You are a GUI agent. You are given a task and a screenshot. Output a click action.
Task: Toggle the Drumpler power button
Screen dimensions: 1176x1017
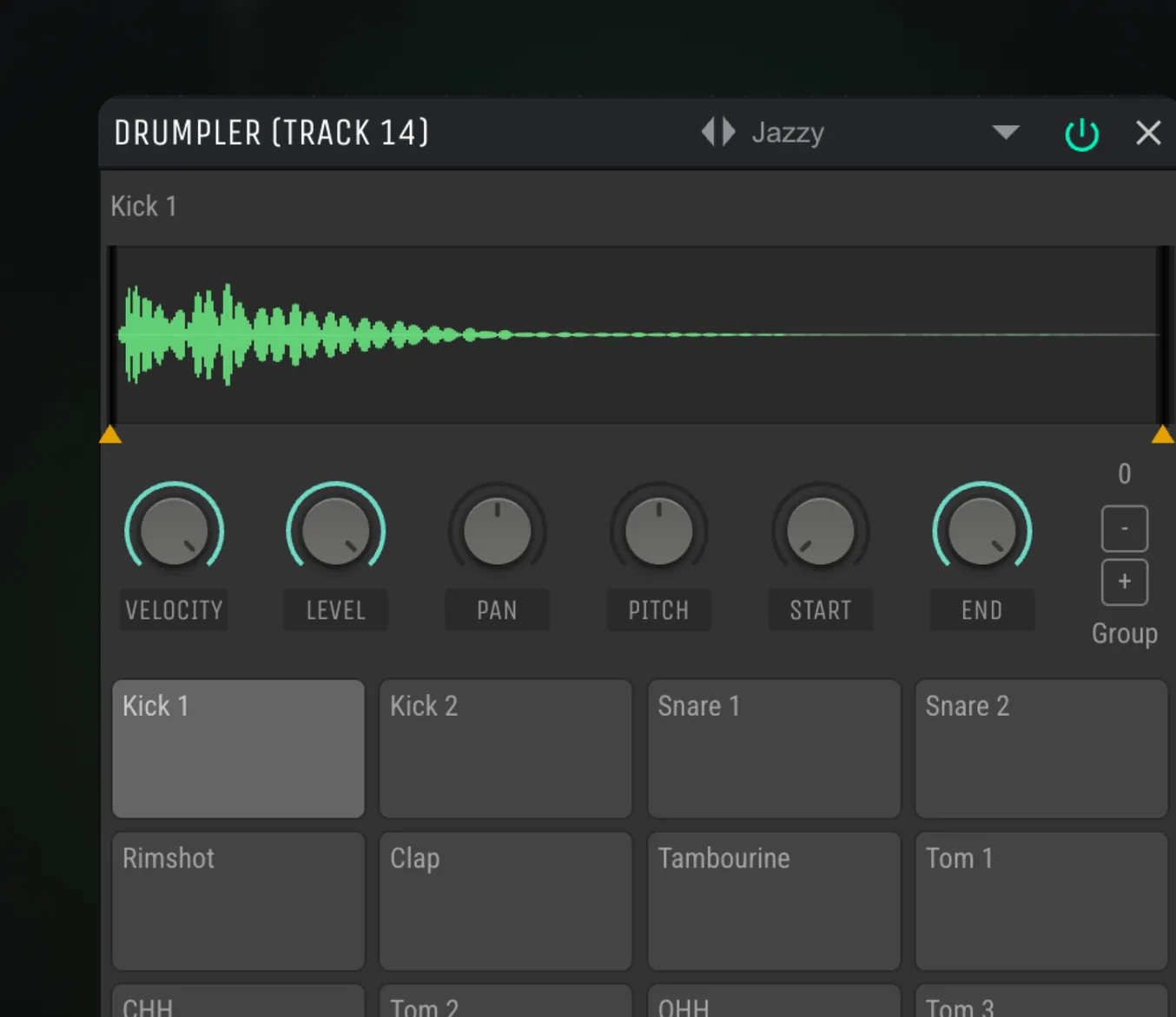coord(1081,134)
